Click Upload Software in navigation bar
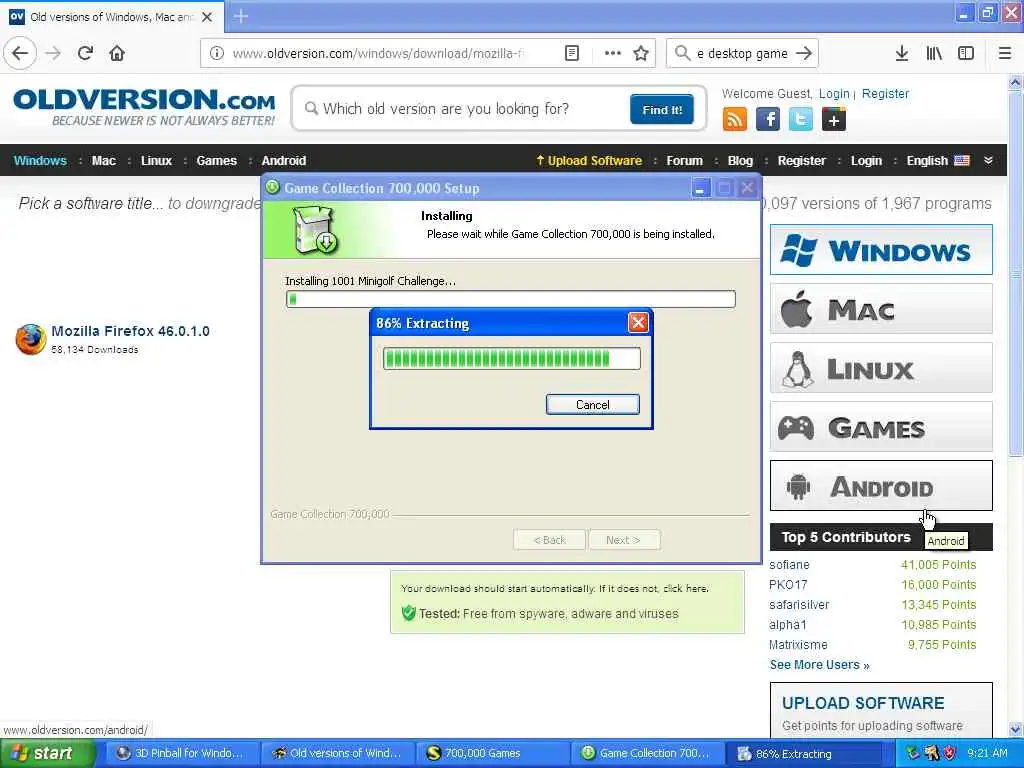1024x768 pixels. click(x=589, y=161)
